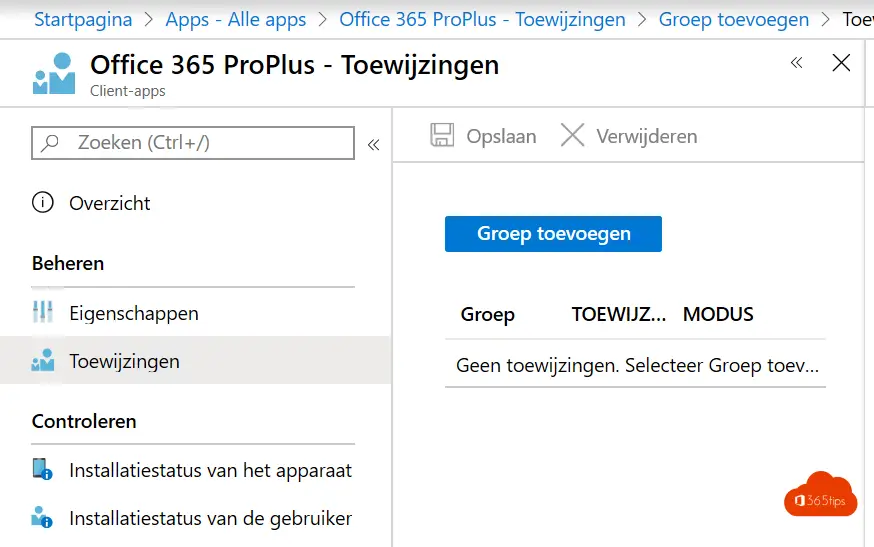Viewport: 874px width, 547px height.
Task: Click the blade title Office 365 ProPlus
Action: [x=294, y=65]
